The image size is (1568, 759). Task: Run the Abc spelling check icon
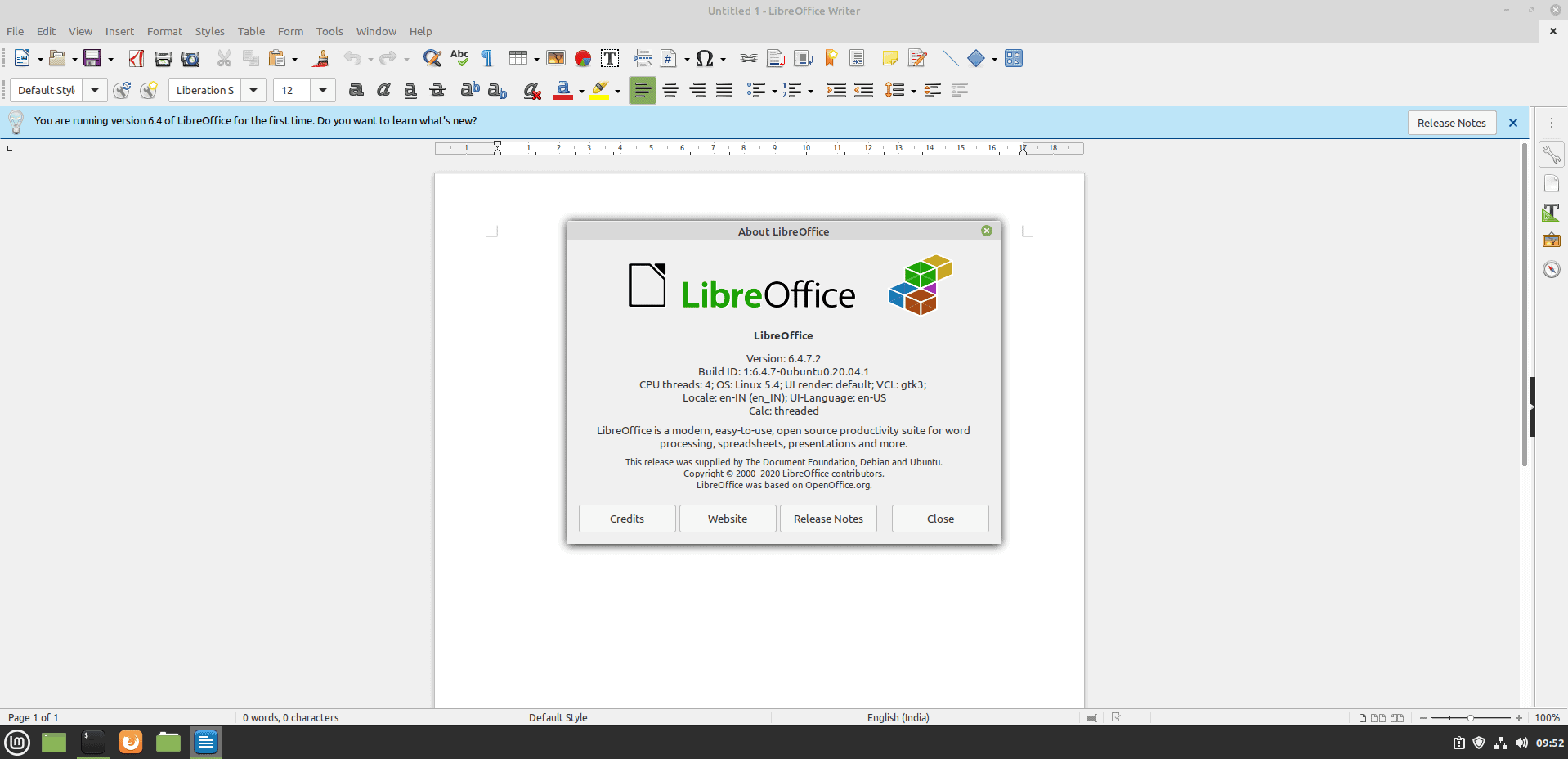pos(459,58)
